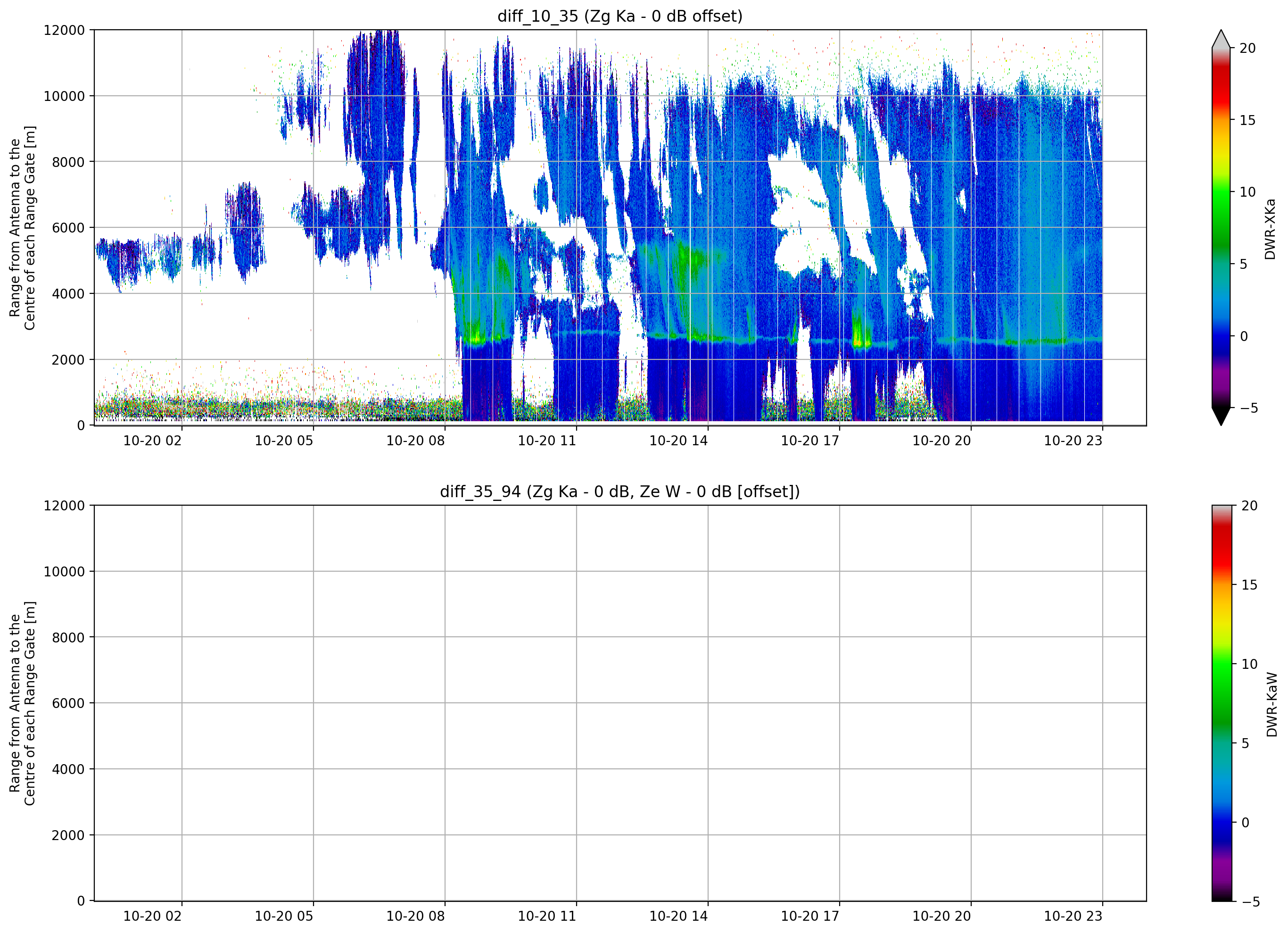Click the DWR-KaW colorbar label
1288x933 pixels.
[x=1271, y=705]
